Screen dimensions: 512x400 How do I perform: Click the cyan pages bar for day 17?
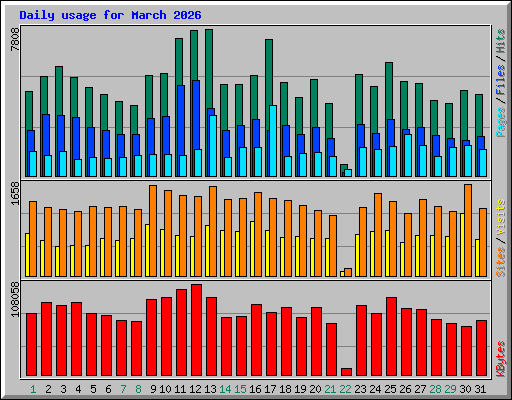click(273, 141)
